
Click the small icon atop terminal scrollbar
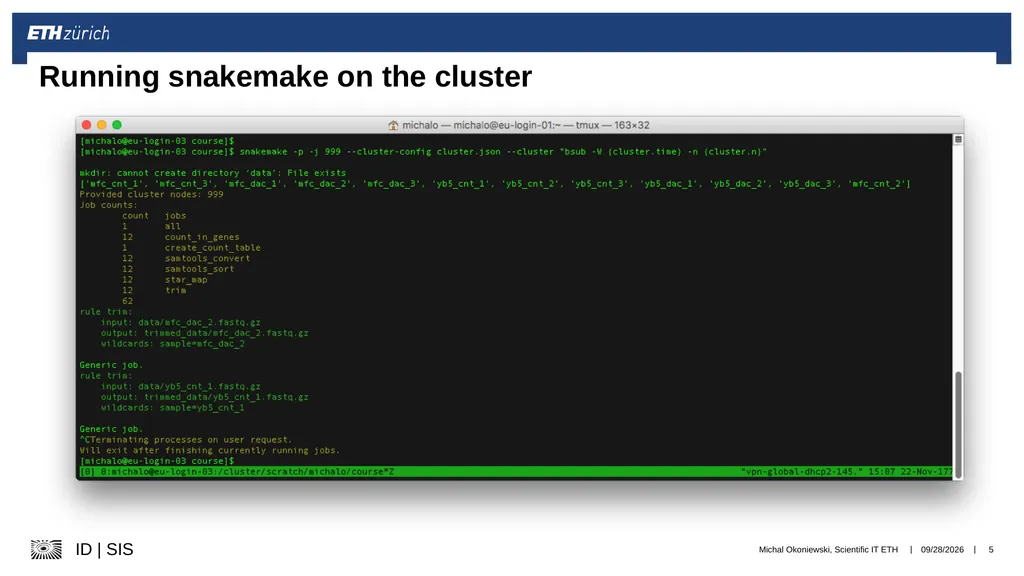[x=958, y=139]
